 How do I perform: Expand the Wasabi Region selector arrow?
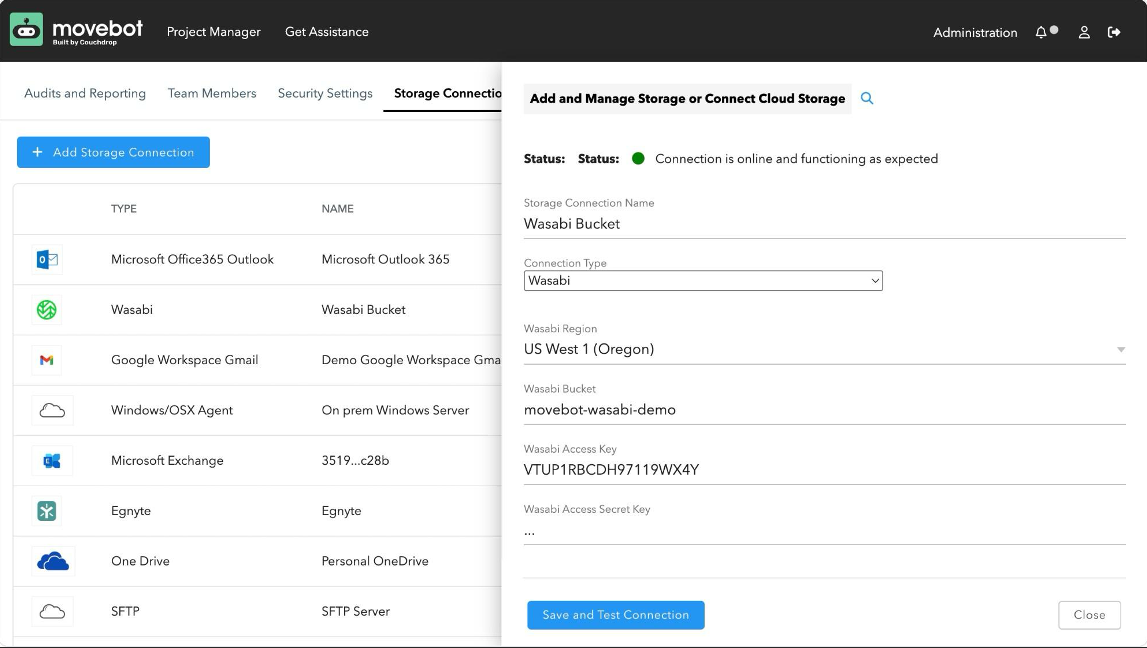pyautogui.click(x=1121, y=350)
